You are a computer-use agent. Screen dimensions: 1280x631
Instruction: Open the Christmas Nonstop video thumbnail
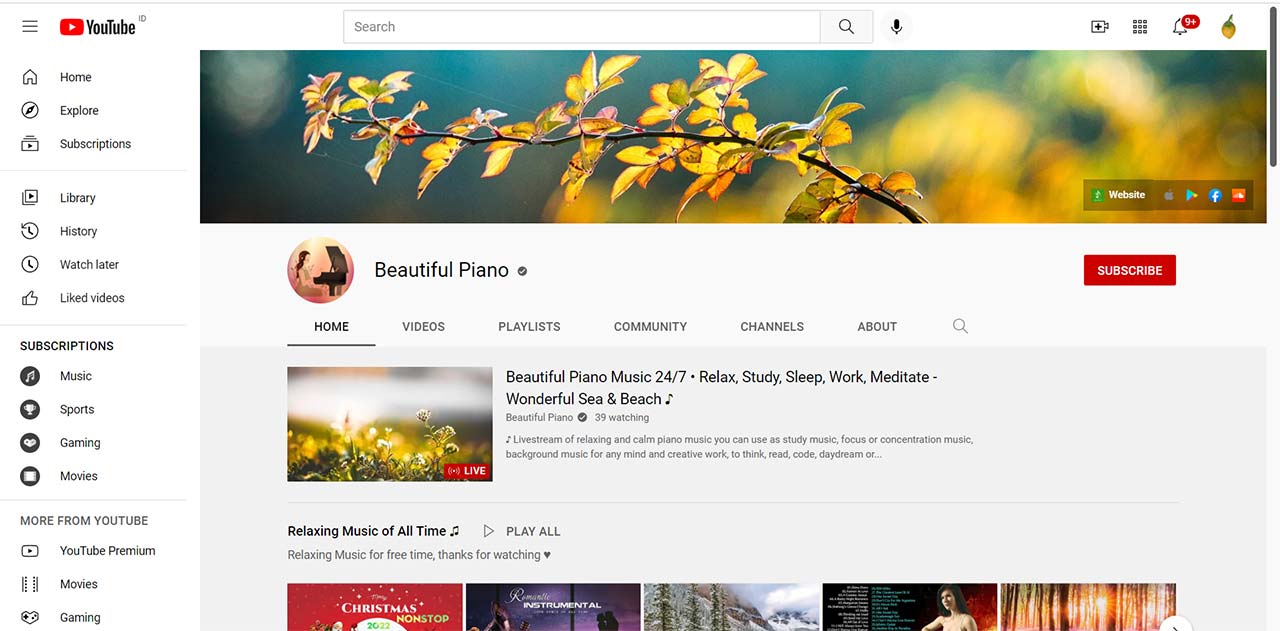point(375,607)
